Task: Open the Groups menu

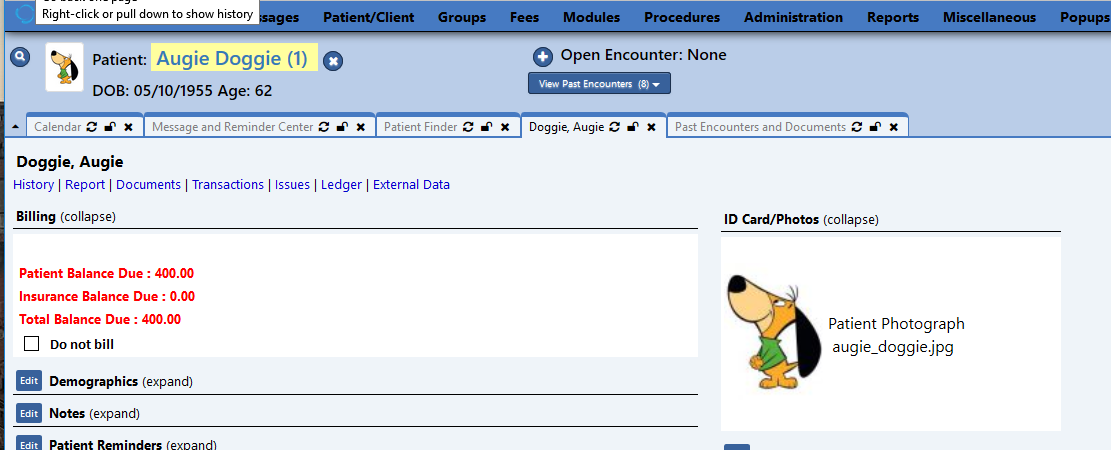Action: 462,18
